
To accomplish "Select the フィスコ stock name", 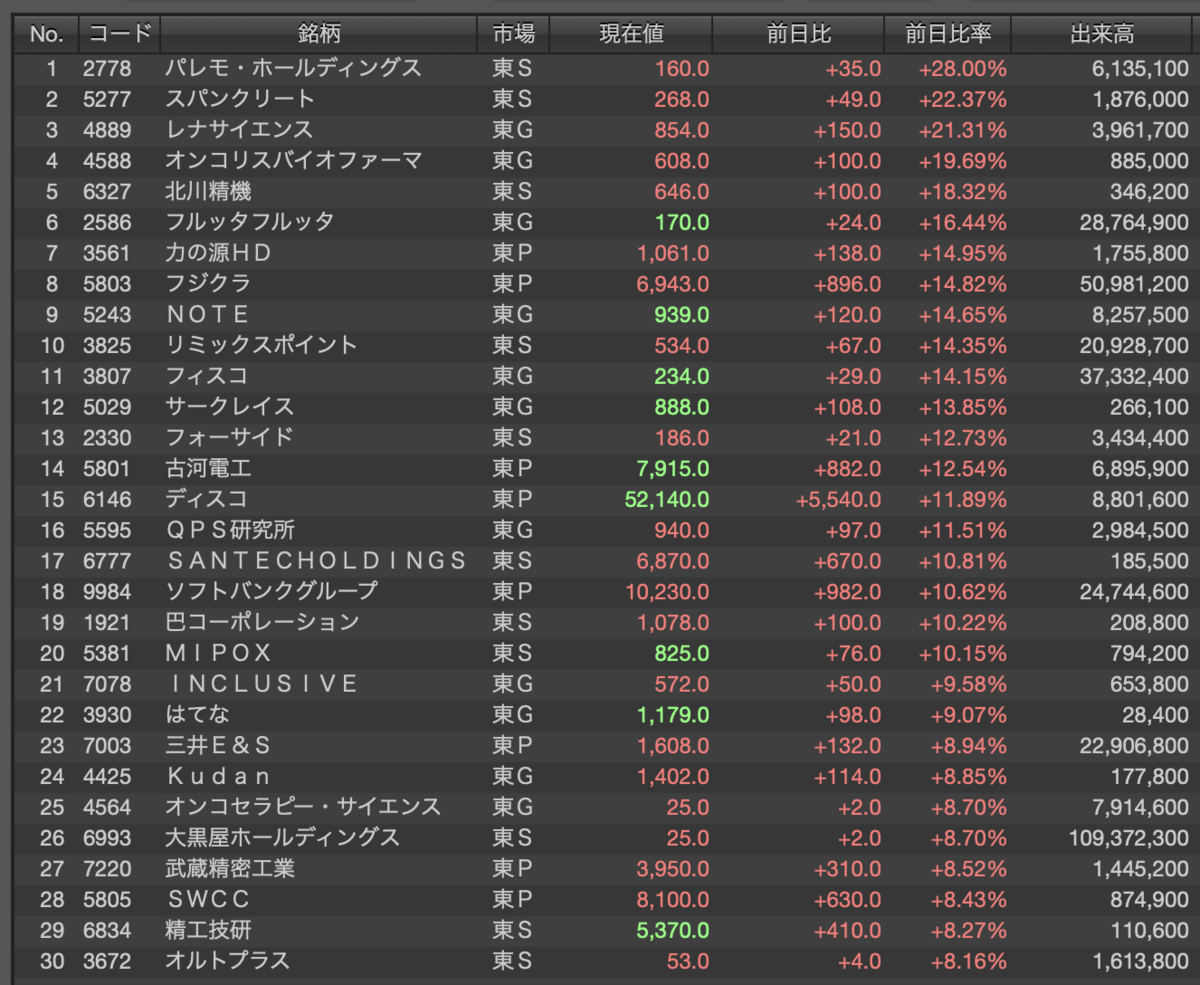I will point(206,376).
